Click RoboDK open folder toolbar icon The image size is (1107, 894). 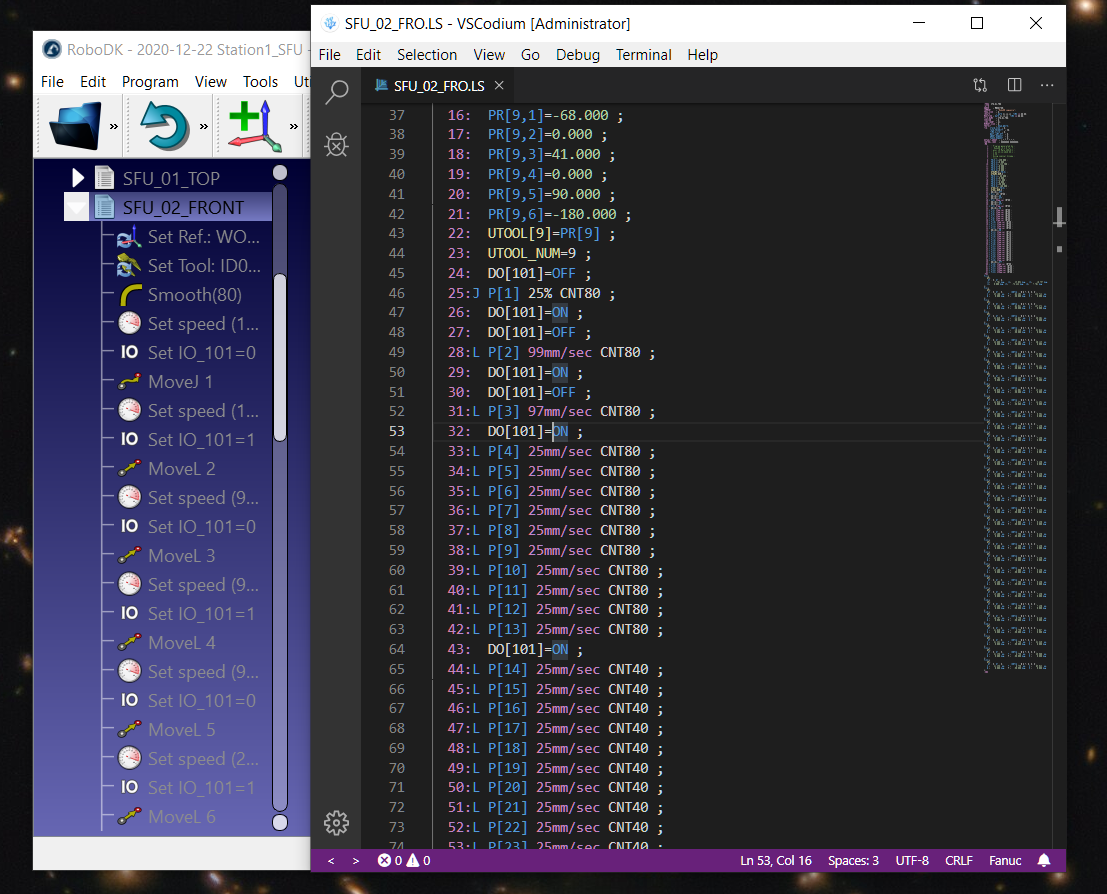tap(76, 125)
